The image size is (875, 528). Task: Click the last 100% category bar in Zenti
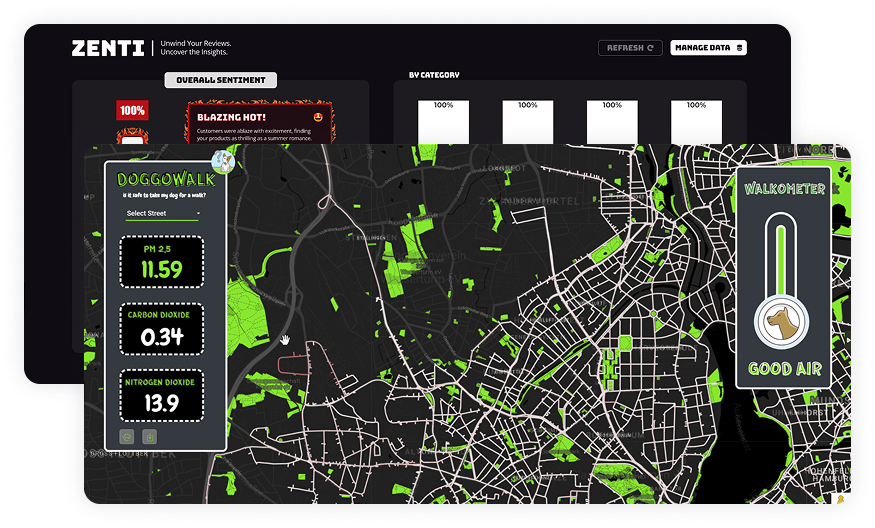click(696, 122)
